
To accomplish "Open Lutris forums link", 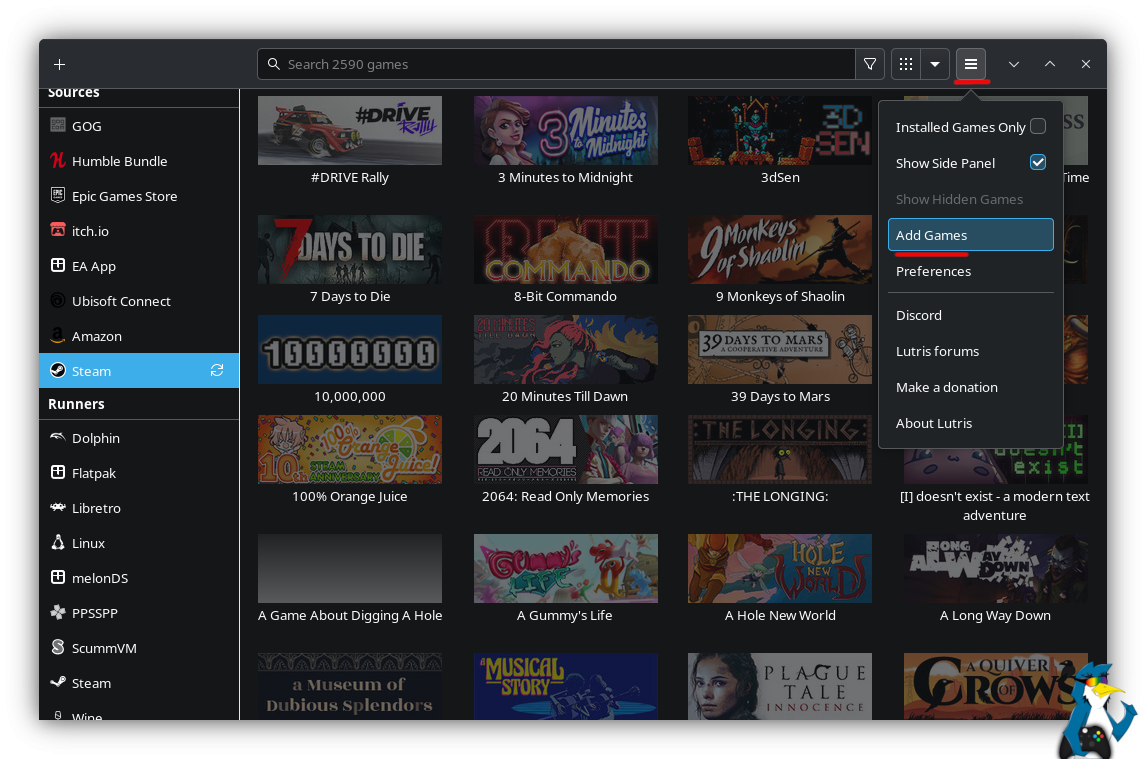I will tap(937, 351).
